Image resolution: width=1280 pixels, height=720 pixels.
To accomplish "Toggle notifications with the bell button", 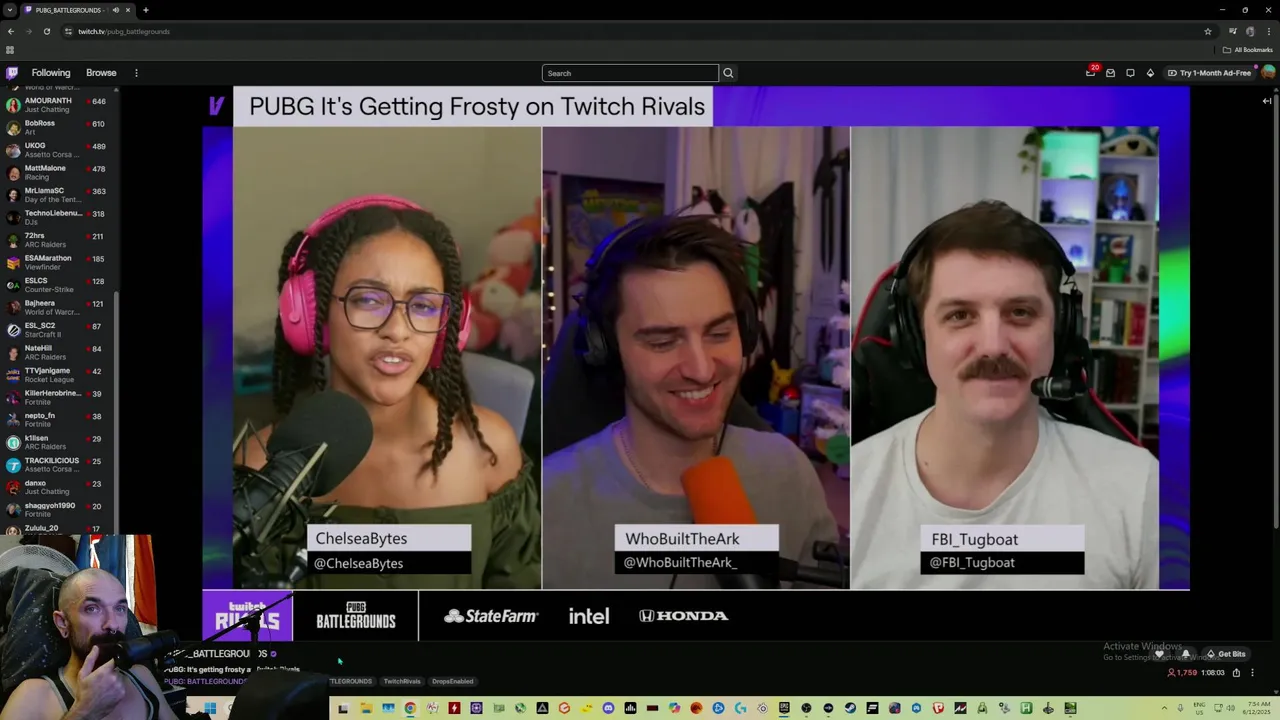I will (1186, 654).
